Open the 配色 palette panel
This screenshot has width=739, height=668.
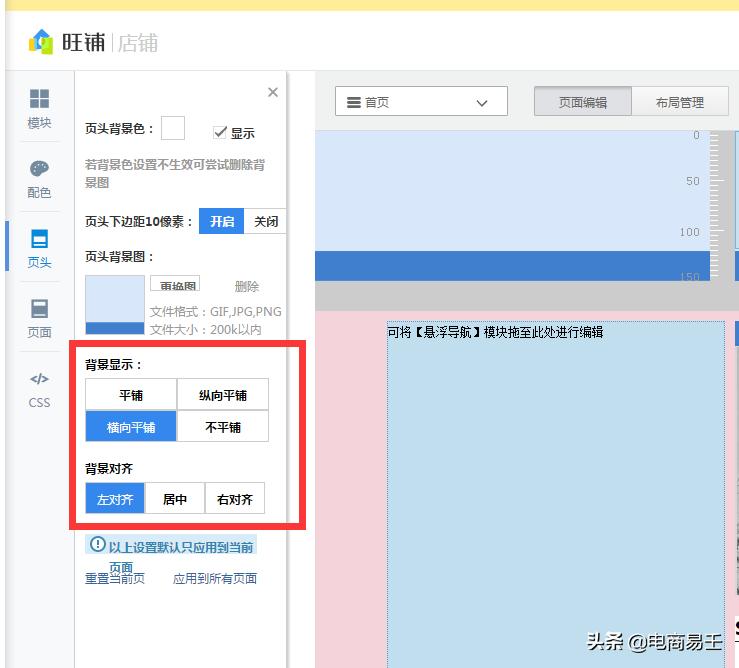click(39, 179)
